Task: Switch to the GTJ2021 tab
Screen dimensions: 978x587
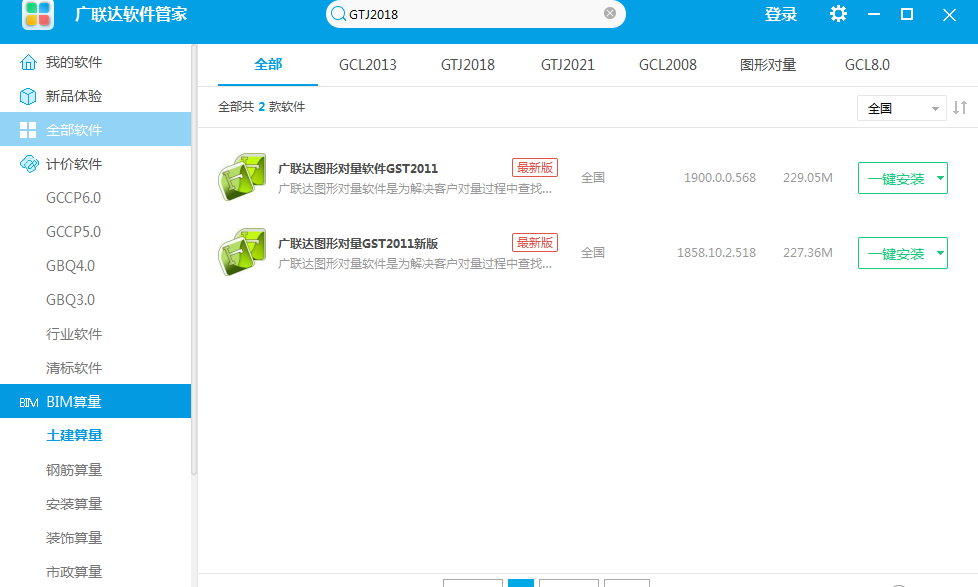Action: (x=568, y=65)
